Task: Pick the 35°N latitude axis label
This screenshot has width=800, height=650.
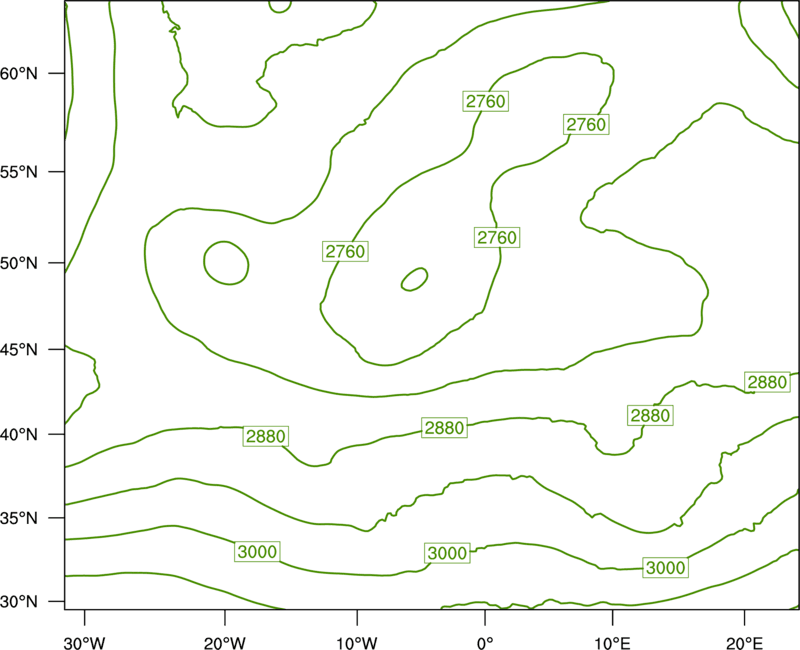Action: tap(19, 518)
